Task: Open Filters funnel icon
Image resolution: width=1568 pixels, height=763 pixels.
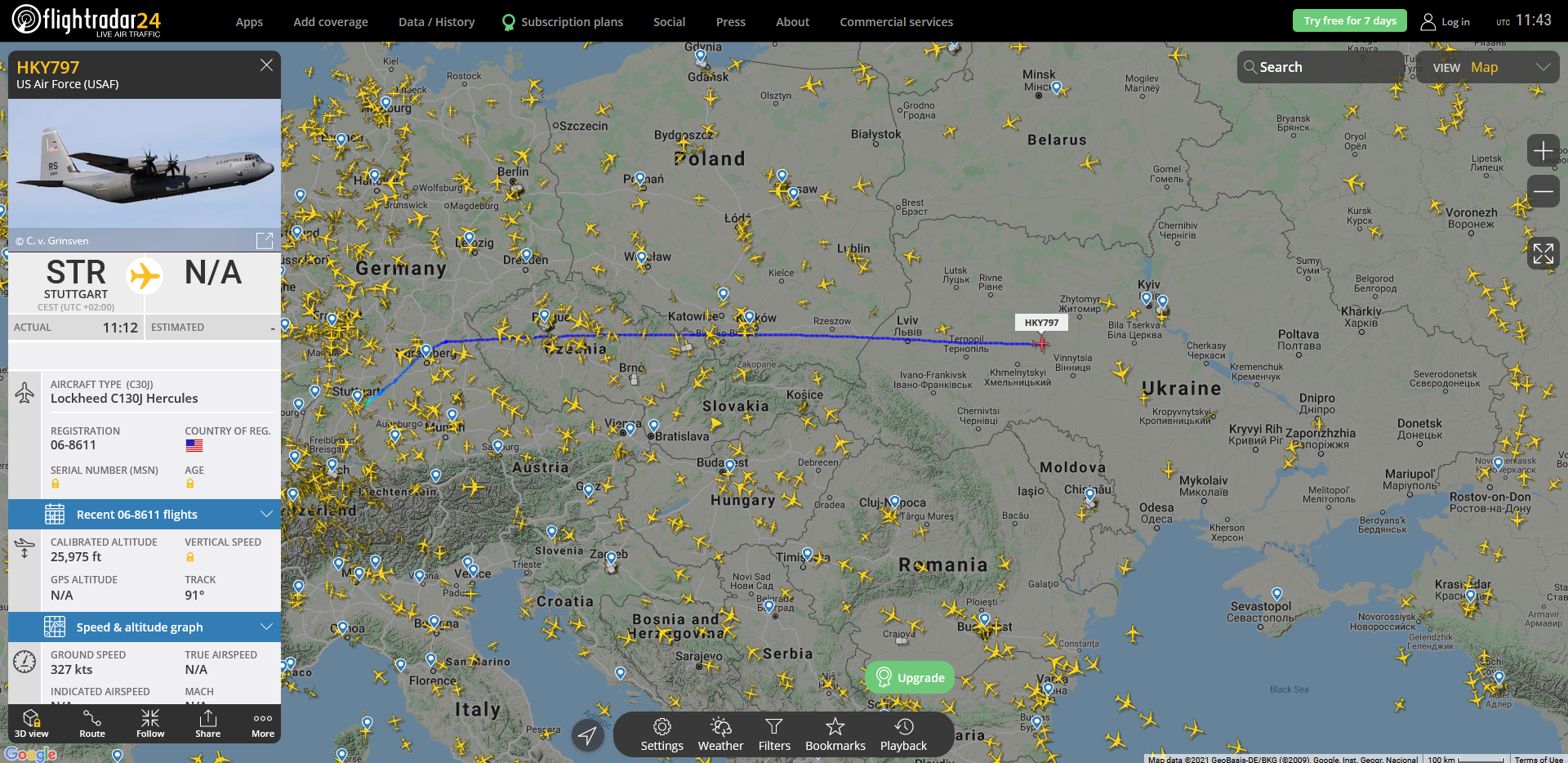Action: pos(774,734)
